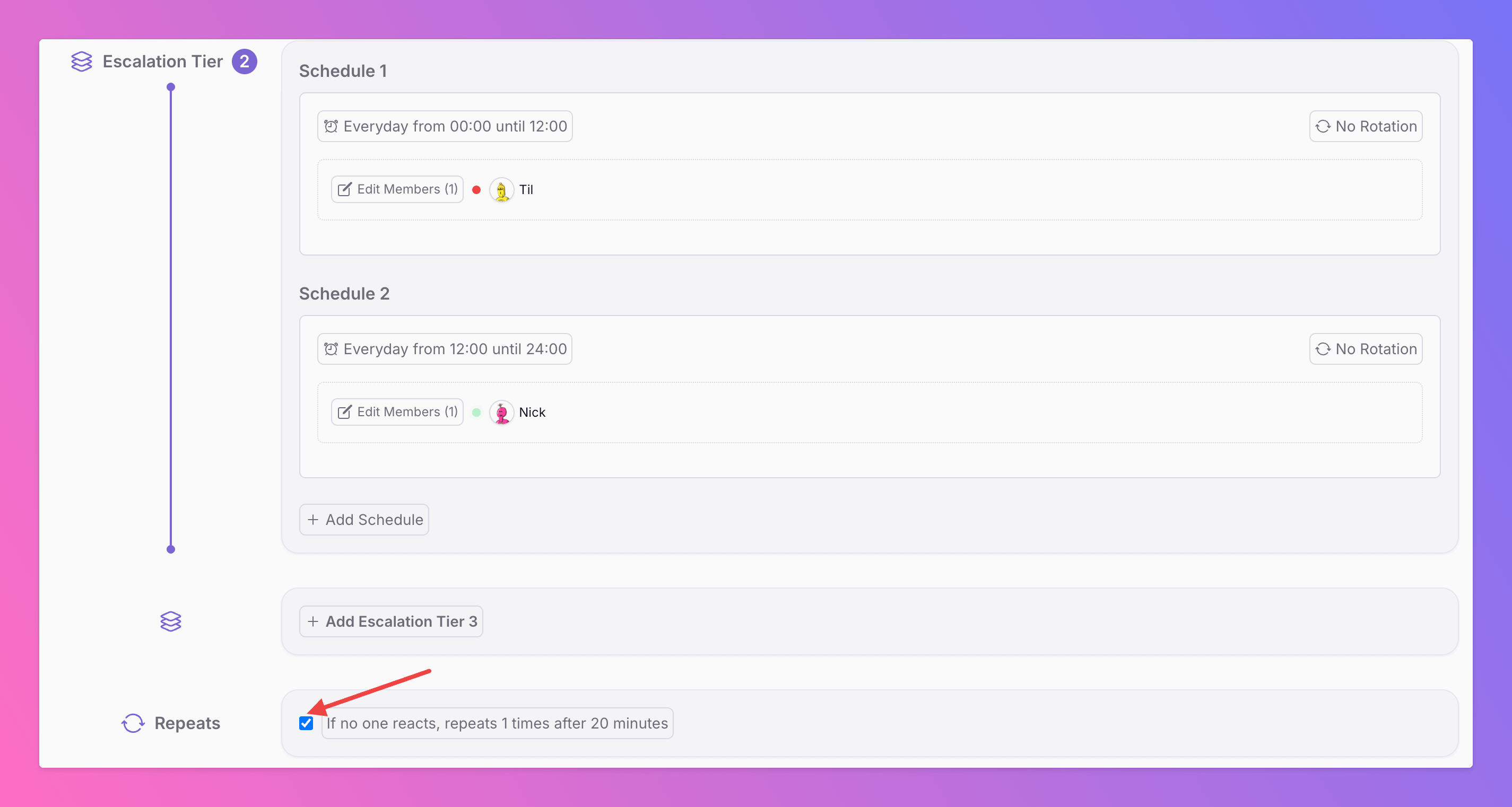Screen dimensions: 1512x807
Task: Click the red status dot beside Til
Action: pyautogui.click(x=476, y=190)
